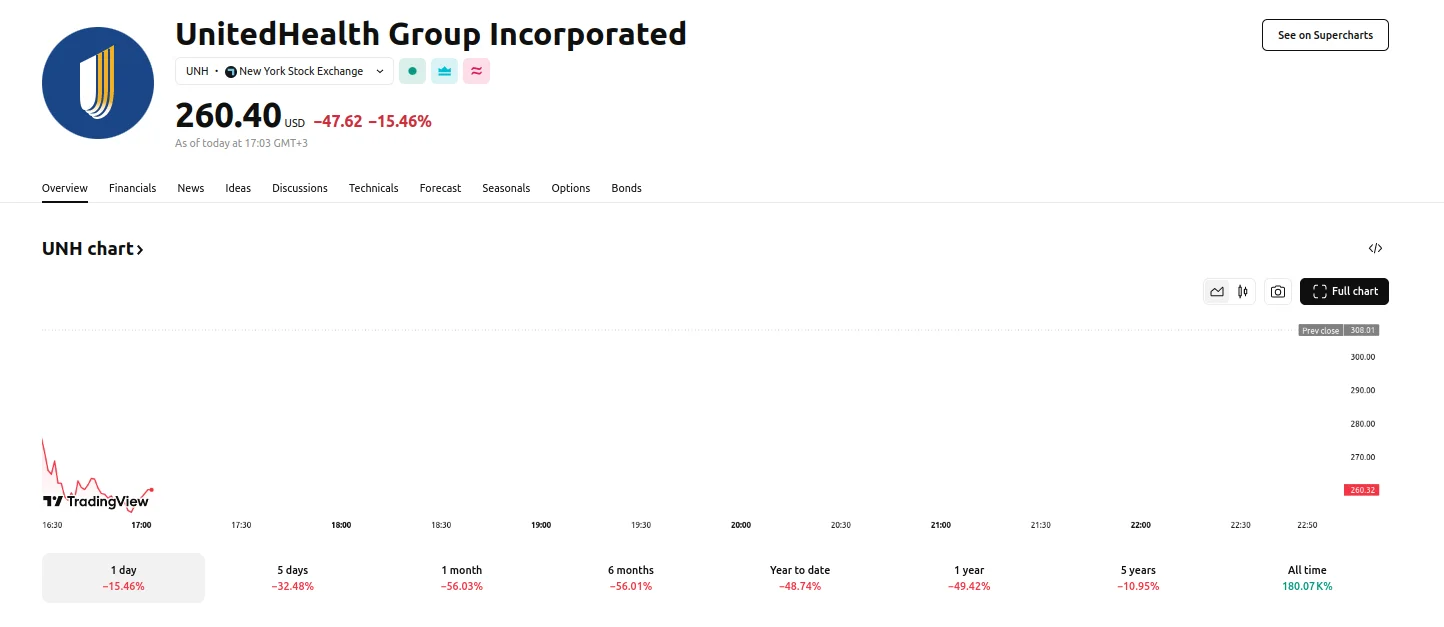Click the pink wavy lines icon badge

click(x=476, y=71)
